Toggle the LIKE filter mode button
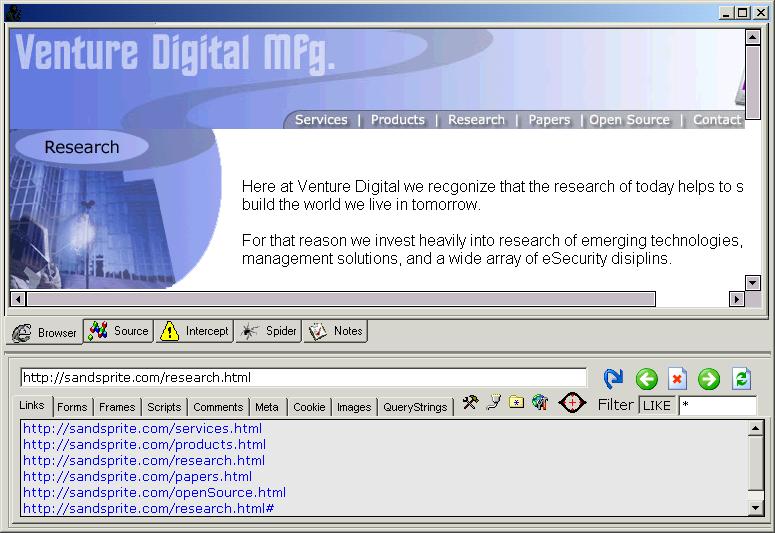 click(656, 406)
